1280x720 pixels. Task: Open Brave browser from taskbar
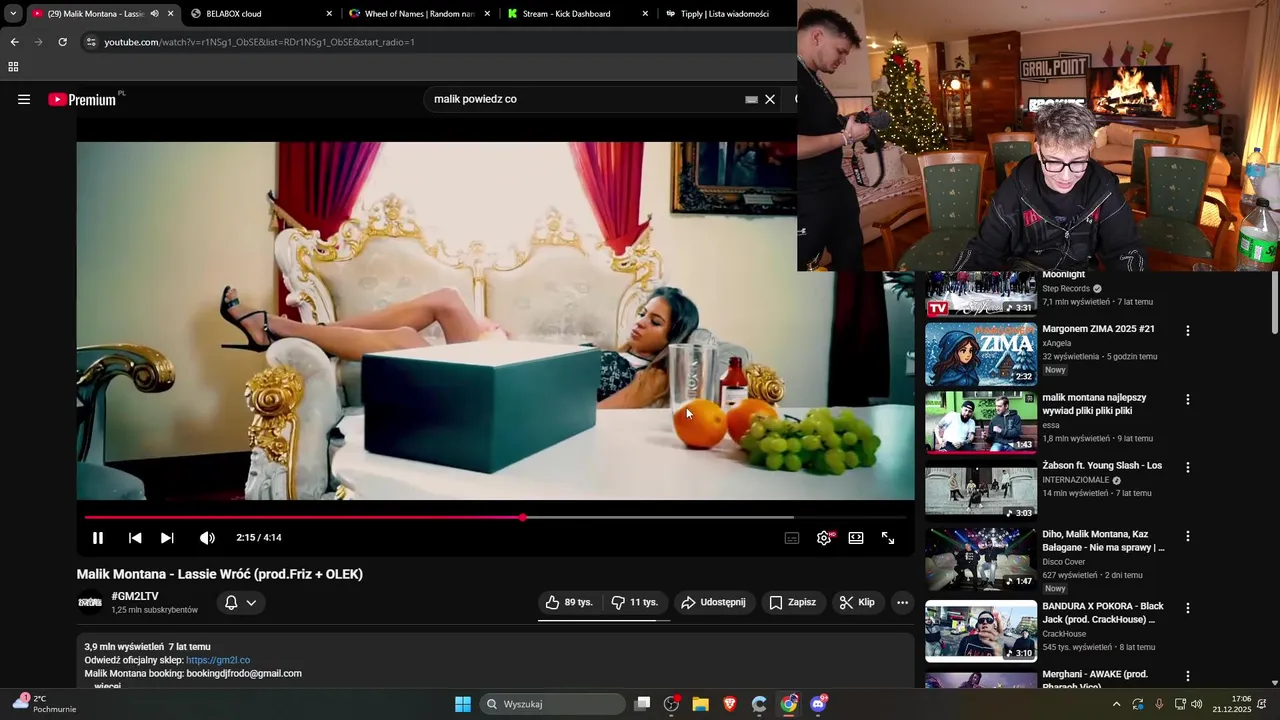pyautogui.click(x=730, y=704)
